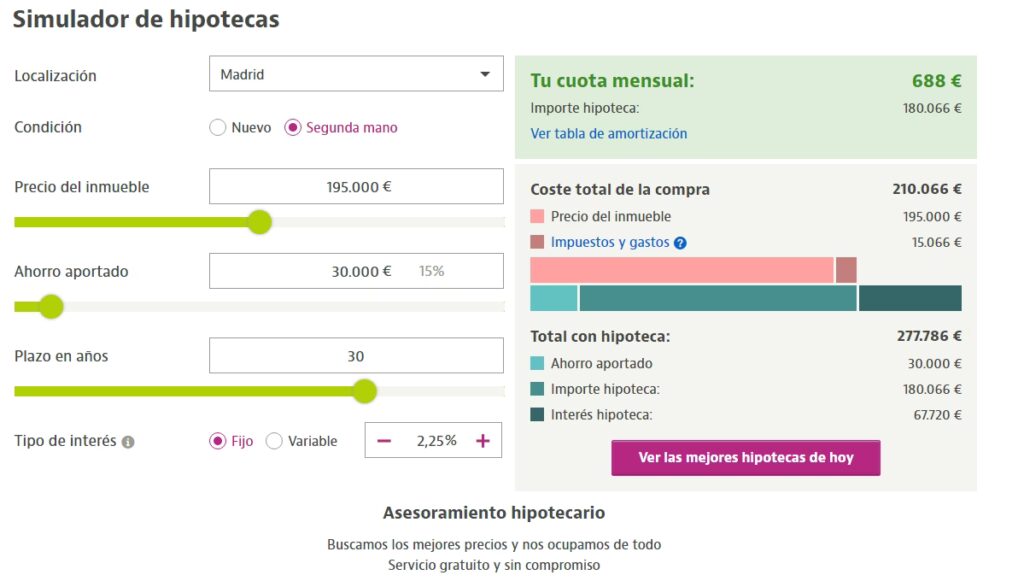
Task: Click the help icon next to Impuestos y gastos
Action: [680, 243]
